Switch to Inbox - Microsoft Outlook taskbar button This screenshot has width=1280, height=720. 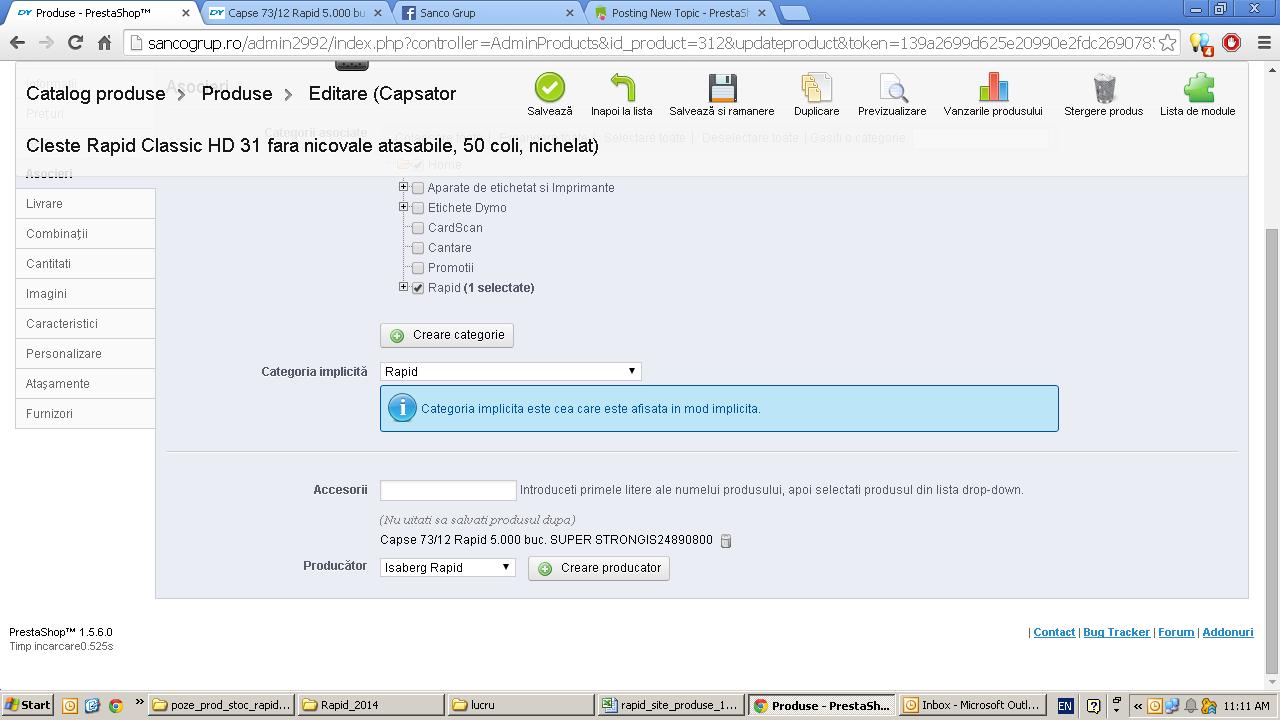click(971, 705)
